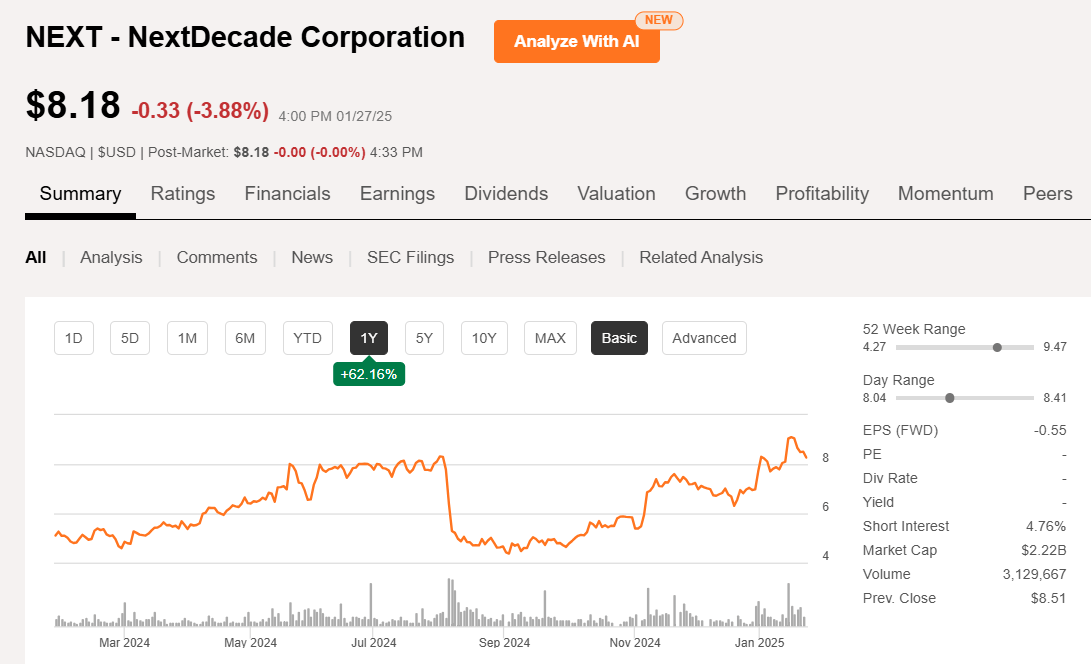This screenshot has height=664, width=1091.
Task: View the Dividends tab
Action: (506, 194)
